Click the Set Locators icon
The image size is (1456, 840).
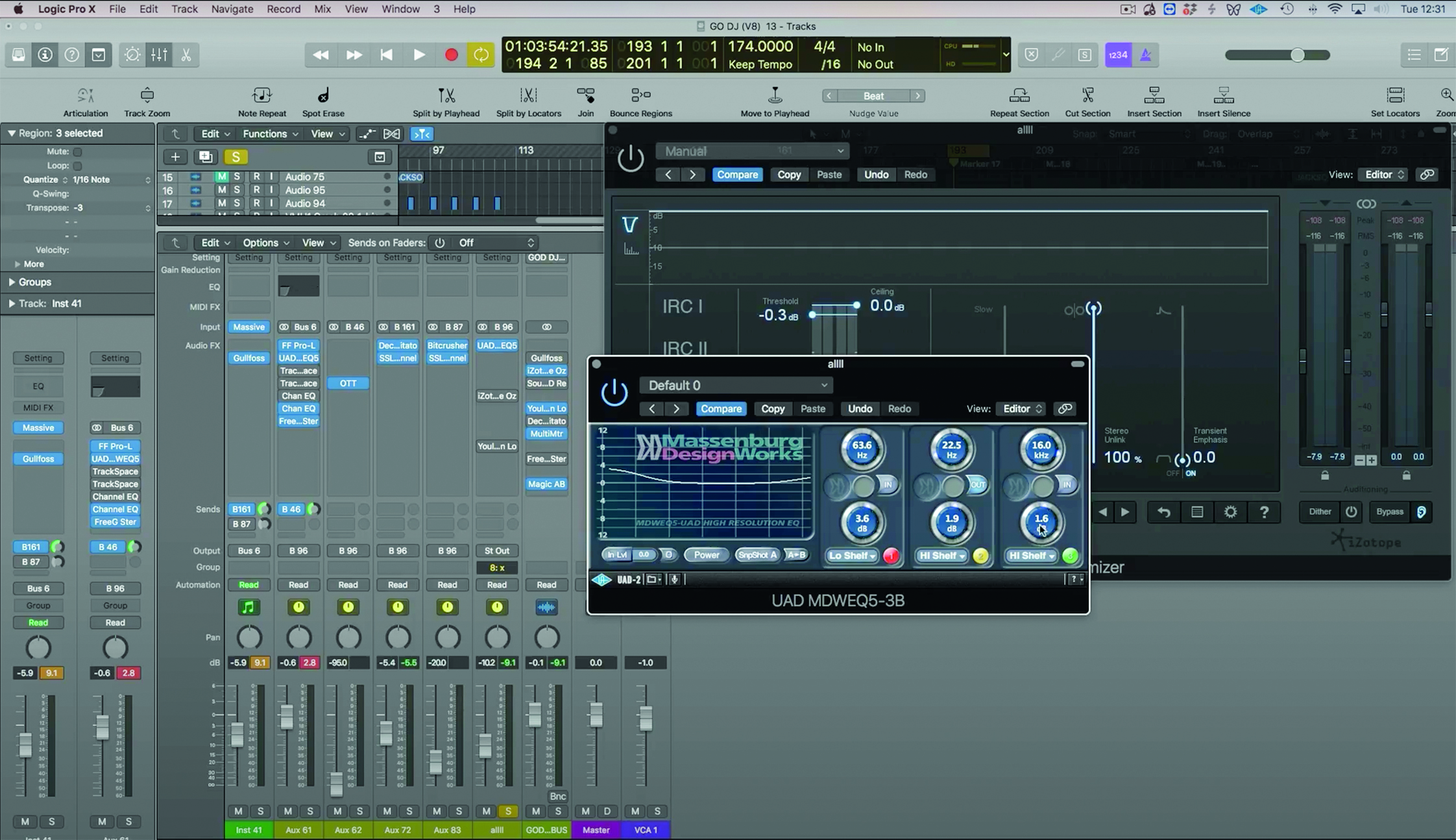coord(1395,95)
